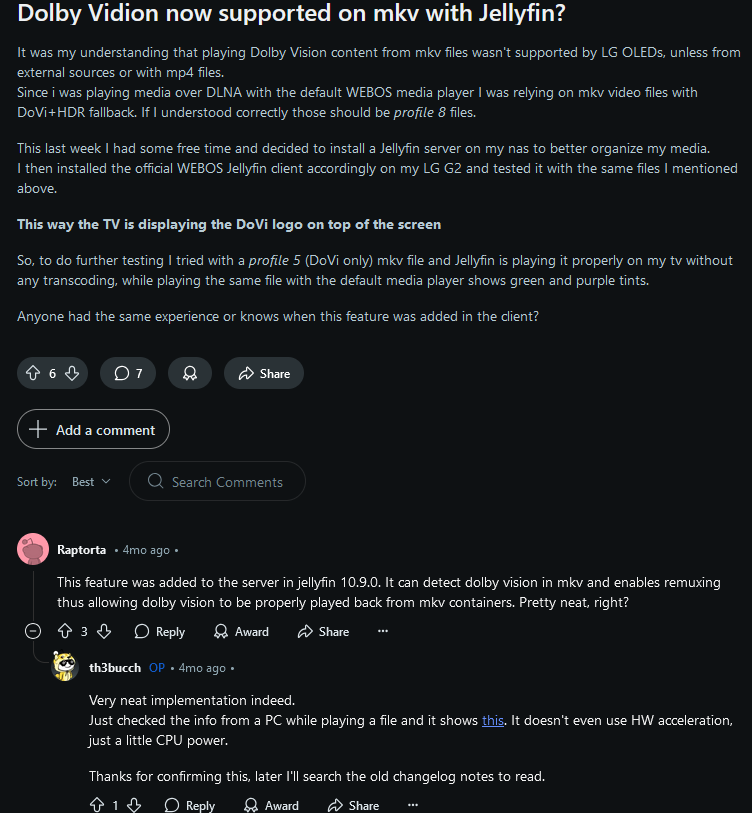This screenshot has height=813, width=752.
Task: Give an award to the post
Action: coord(189,373)
